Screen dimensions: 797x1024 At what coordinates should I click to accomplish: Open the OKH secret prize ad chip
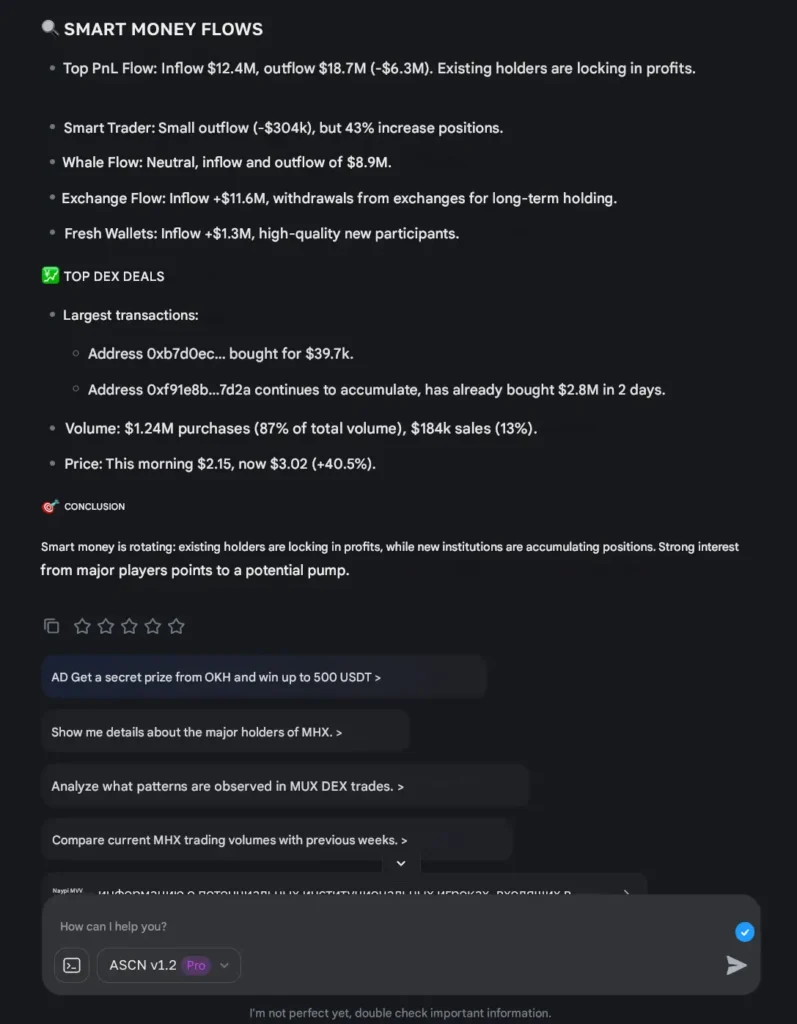click(263, 677)
